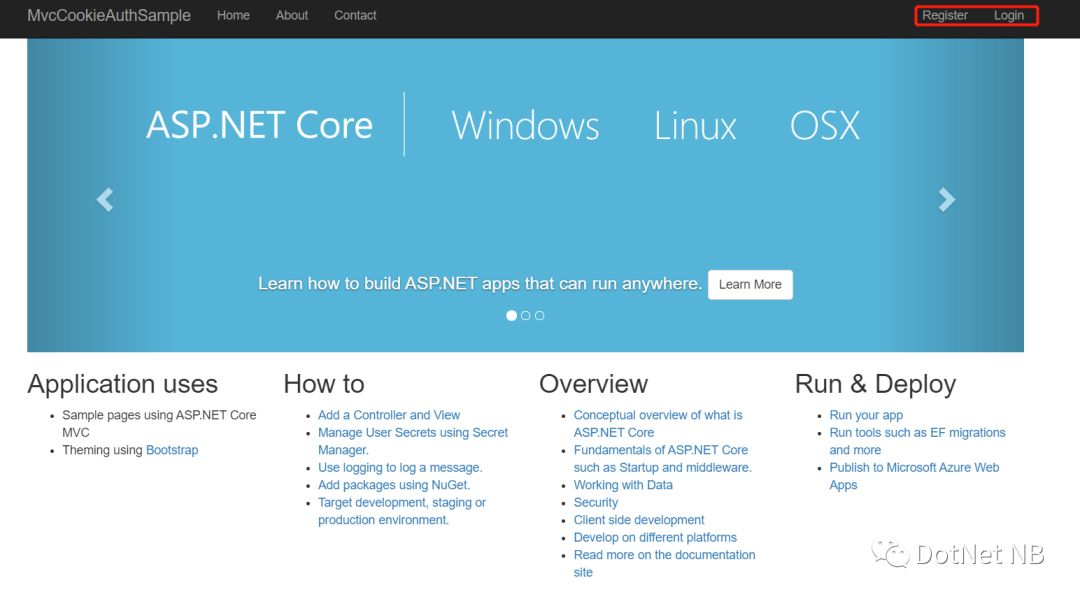The width and height of the screenshot is (1080, 599).
Task: Open Fundamentals of ASP.NET Core link
Action: (662, 459)
